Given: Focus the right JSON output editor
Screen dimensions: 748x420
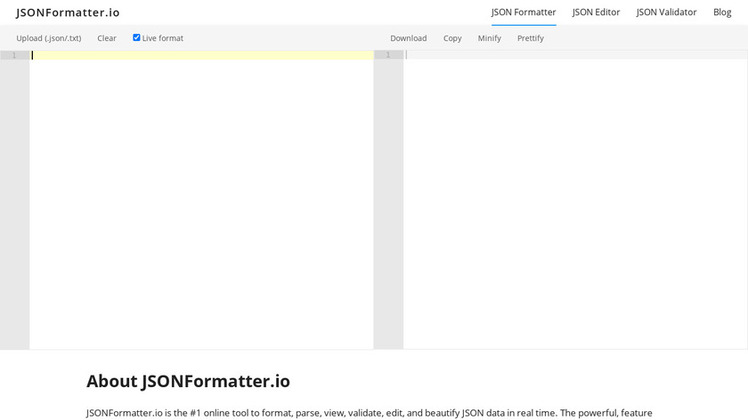Looking at the screenshot, I should [575, 200].
